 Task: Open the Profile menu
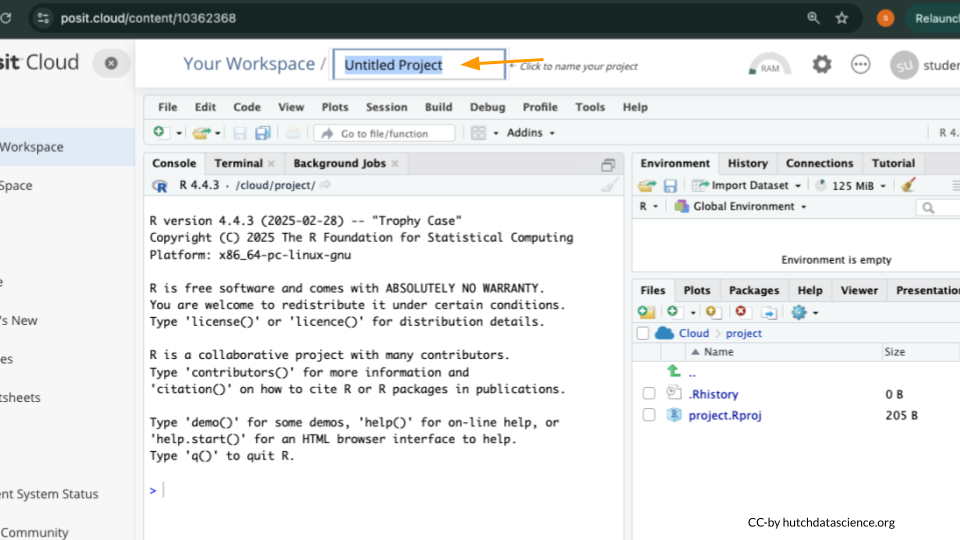pos(540,107)
